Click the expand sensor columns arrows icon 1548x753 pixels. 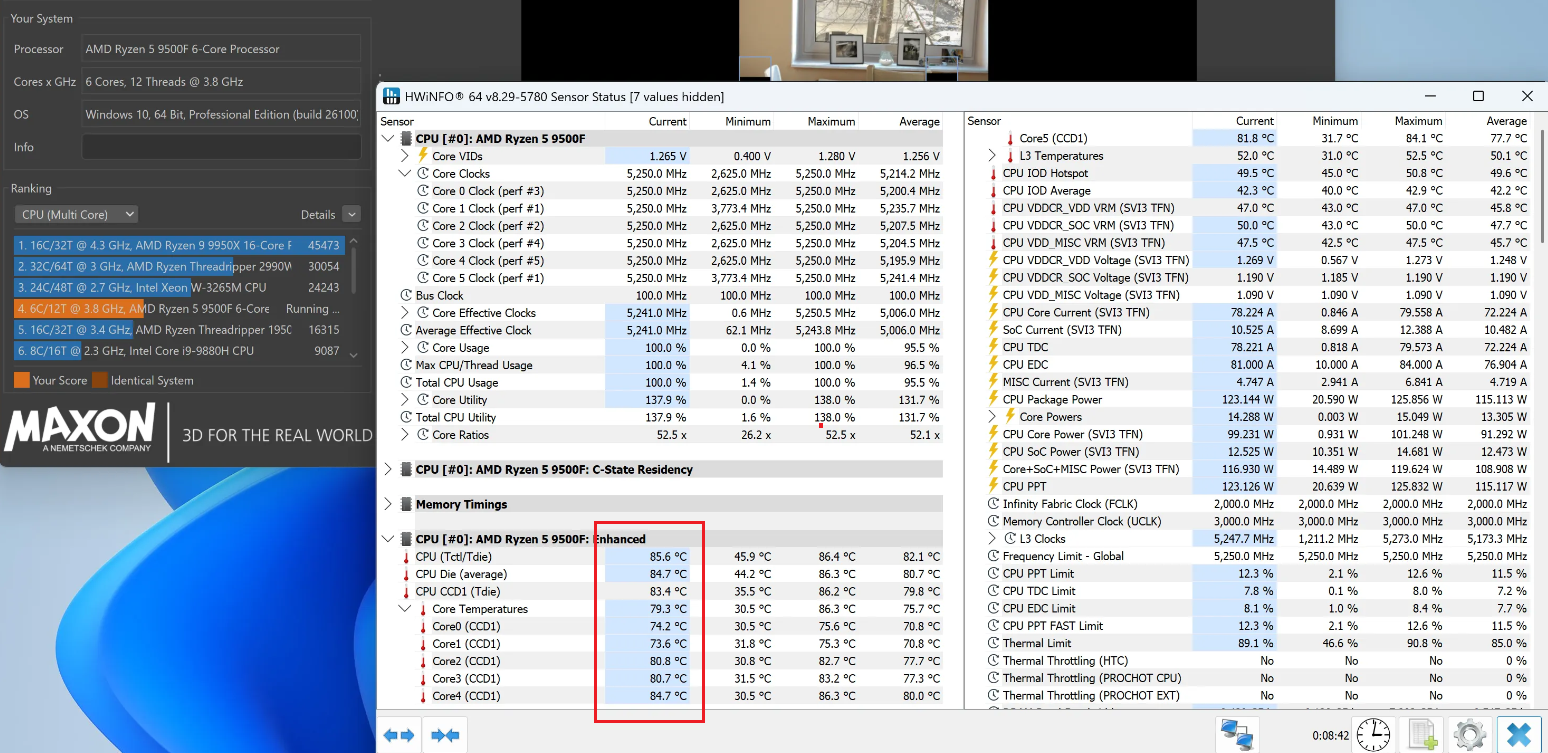tap(398, 735)
